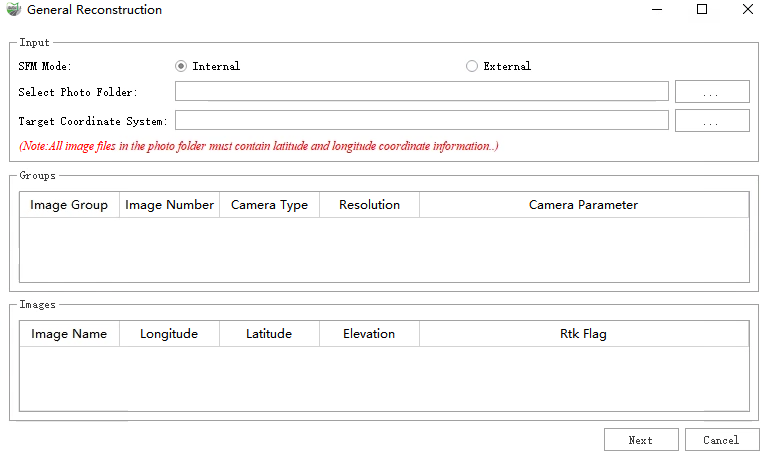Click the 'SFM Mode:' label
This screenshot has height=460, width=764.
[x=45, y=66]
